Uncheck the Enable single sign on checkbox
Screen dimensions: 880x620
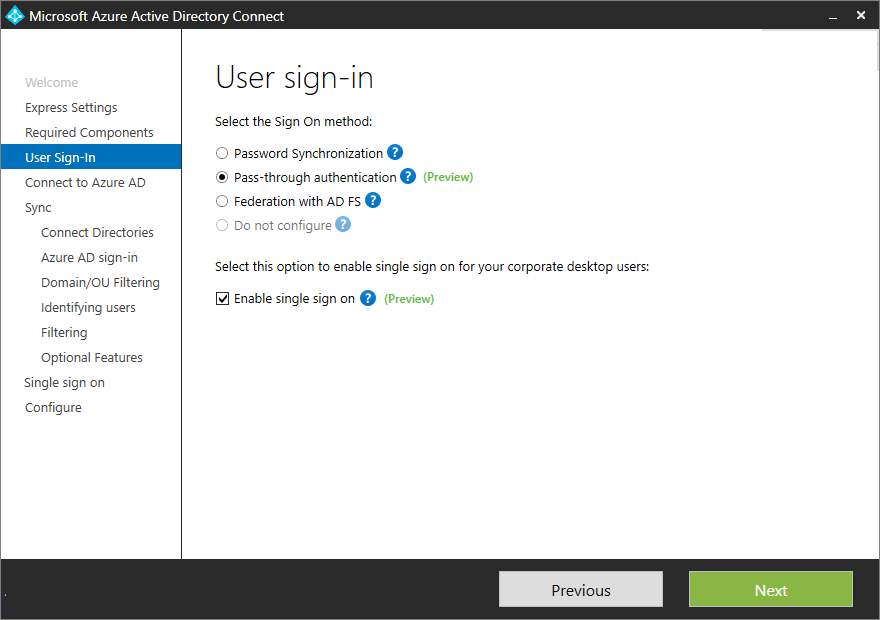point(222,298)
